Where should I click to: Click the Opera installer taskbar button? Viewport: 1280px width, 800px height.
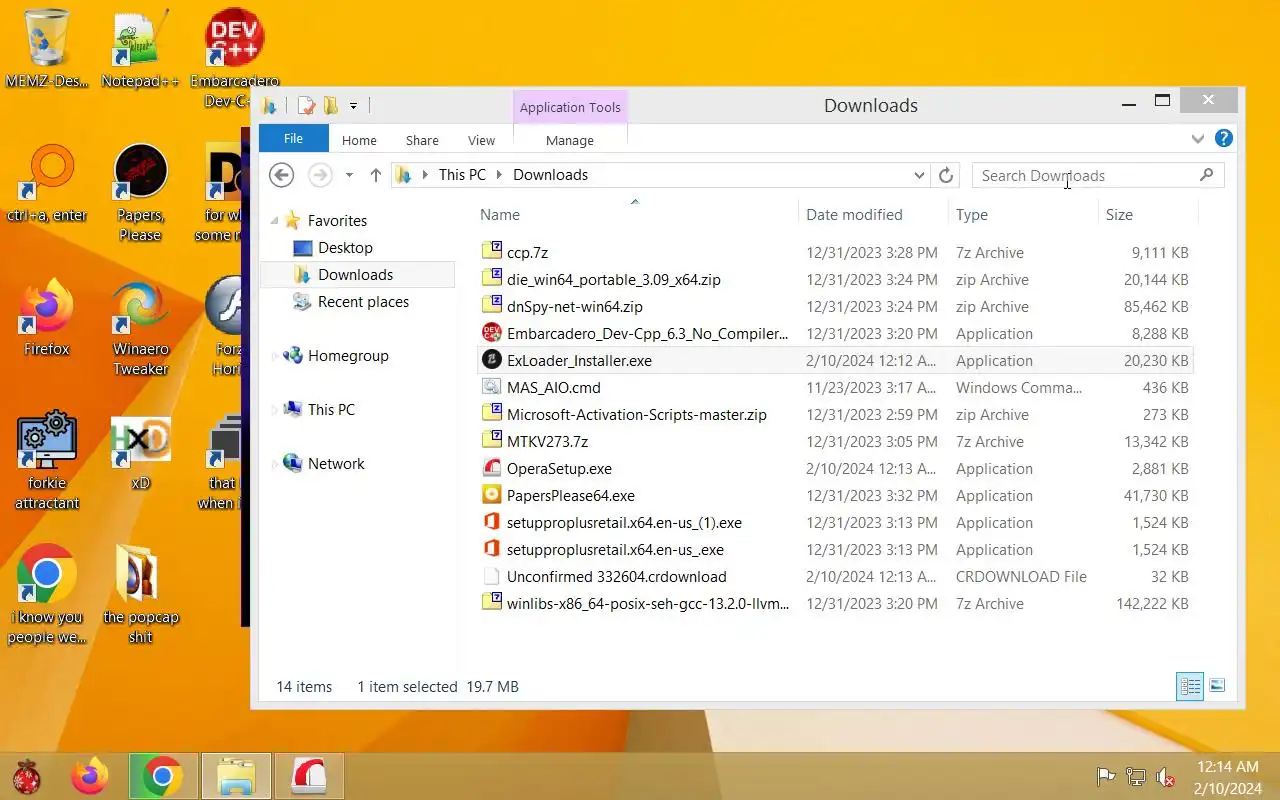[310, 776]
